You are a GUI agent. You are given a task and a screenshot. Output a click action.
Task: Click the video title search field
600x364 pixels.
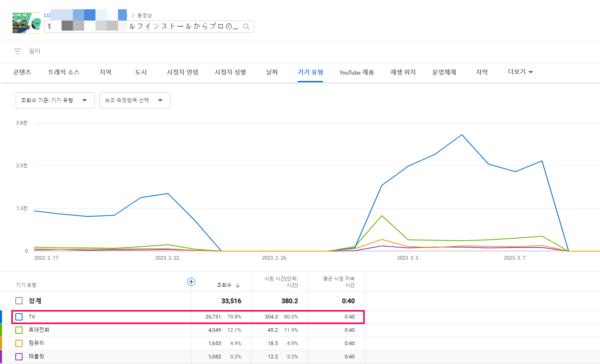pyautogui.click(x=149, y=26)
